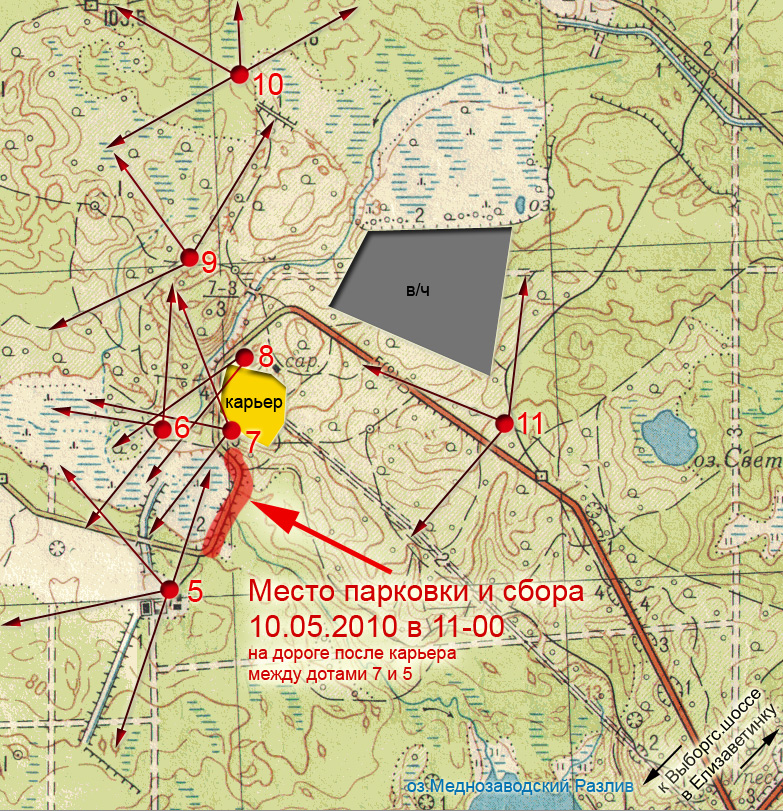Select the red marker dot for bunker 6
Image resolution: width=783 pixels, height=811 pixels.
163,429
